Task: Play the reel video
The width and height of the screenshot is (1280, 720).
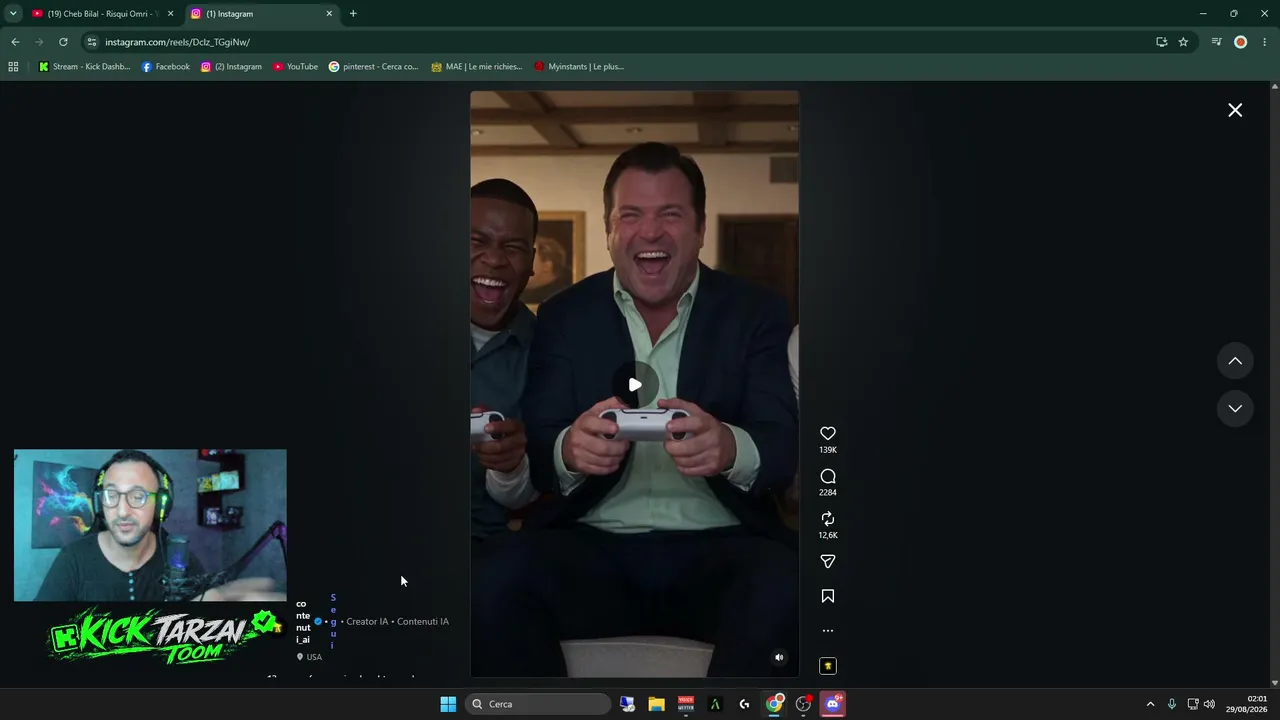Action: (635, 385)
